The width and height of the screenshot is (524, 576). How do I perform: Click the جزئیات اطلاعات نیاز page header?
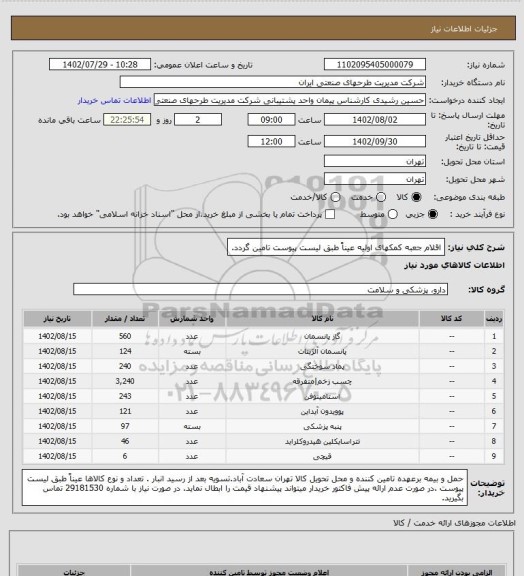[x=464, y=29]
